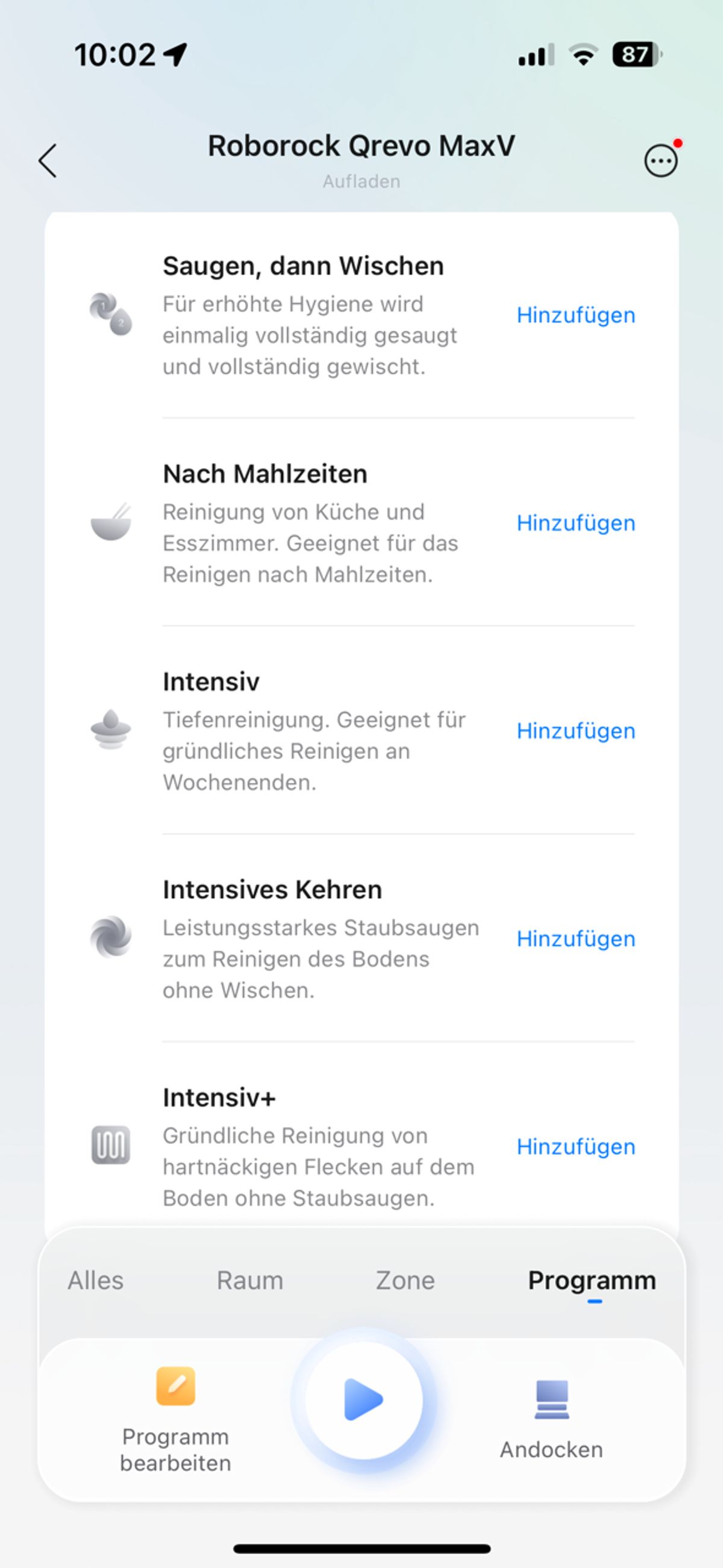Switch to the Alles tab

(x=96, y=1280)
